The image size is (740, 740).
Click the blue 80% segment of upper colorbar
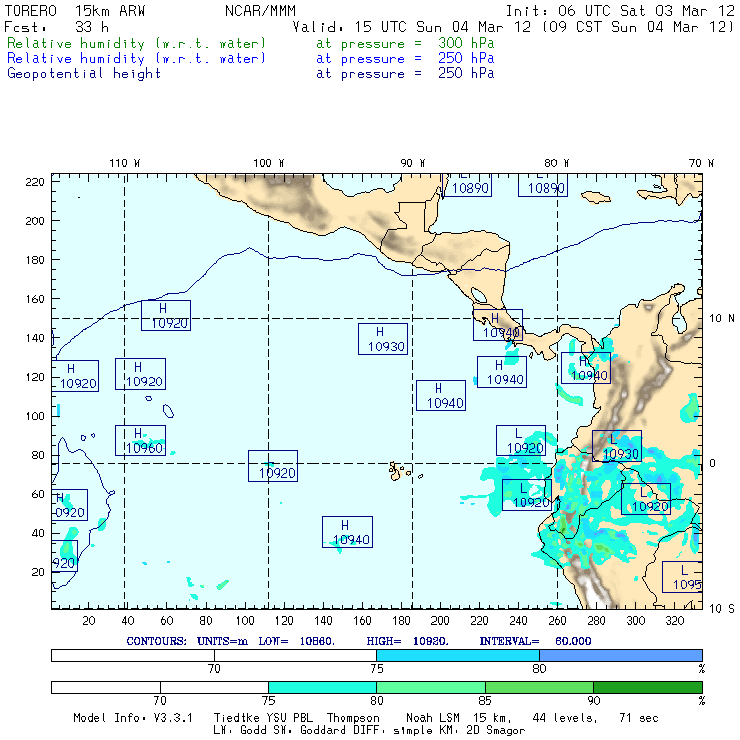(x=620, y=654)
